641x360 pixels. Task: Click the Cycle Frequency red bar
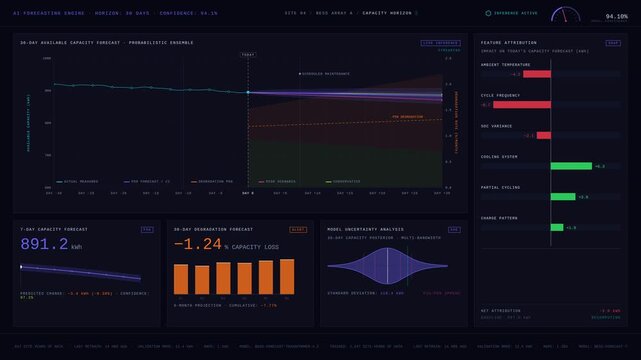pyautogui.click(x=522, y=105)
